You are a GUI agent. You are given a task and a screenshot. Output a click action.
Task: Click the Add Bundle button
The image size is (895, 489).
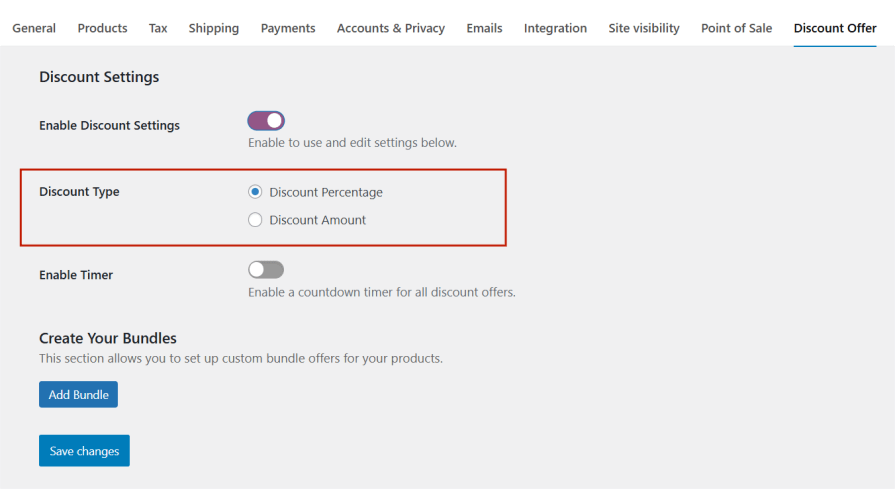coord(78,395)
